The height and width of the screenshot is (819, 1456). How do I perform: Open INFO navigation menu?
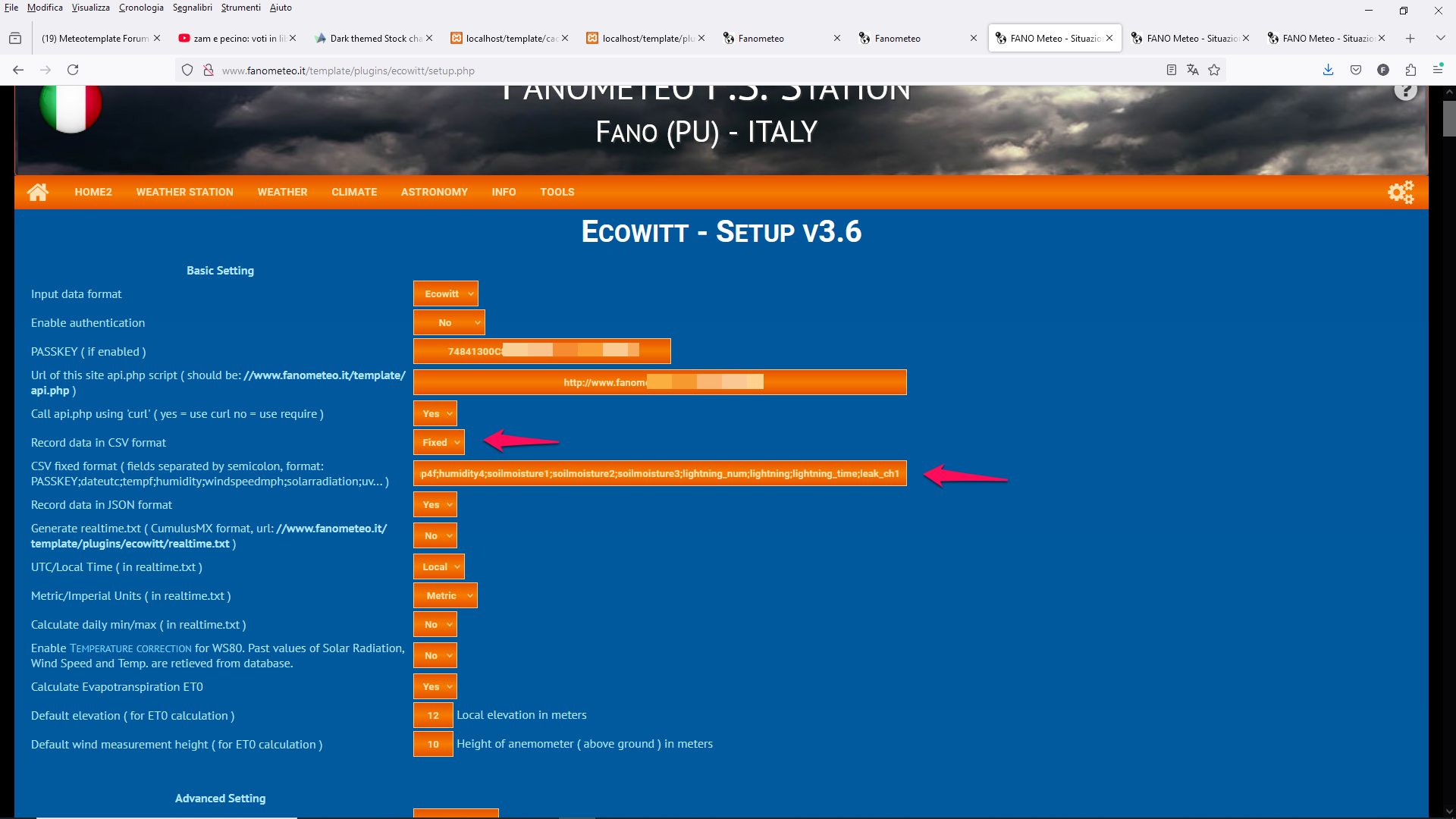pos(504,192)
